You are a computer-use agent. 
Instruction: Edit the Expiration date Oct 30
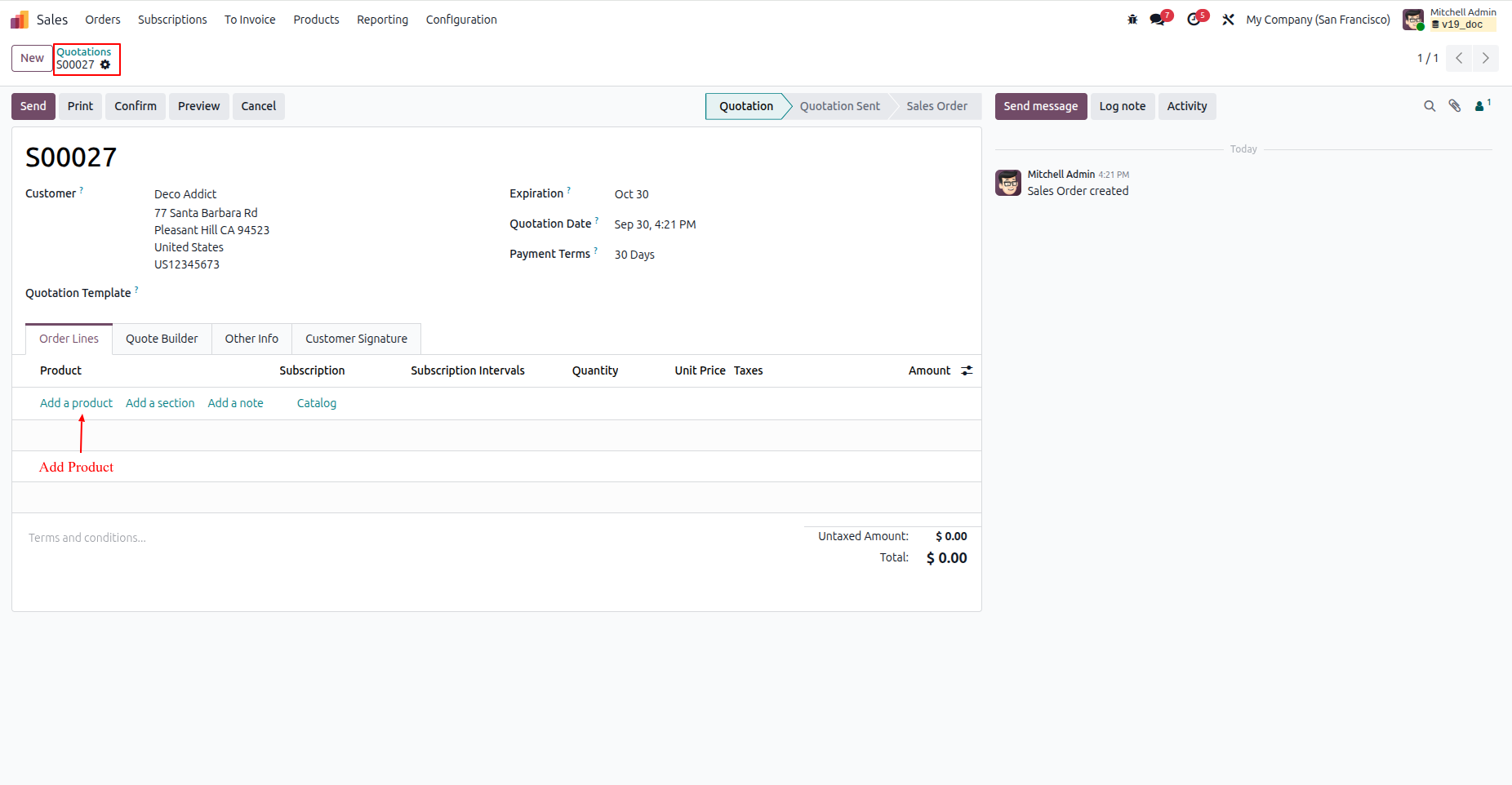pos(631,194)
